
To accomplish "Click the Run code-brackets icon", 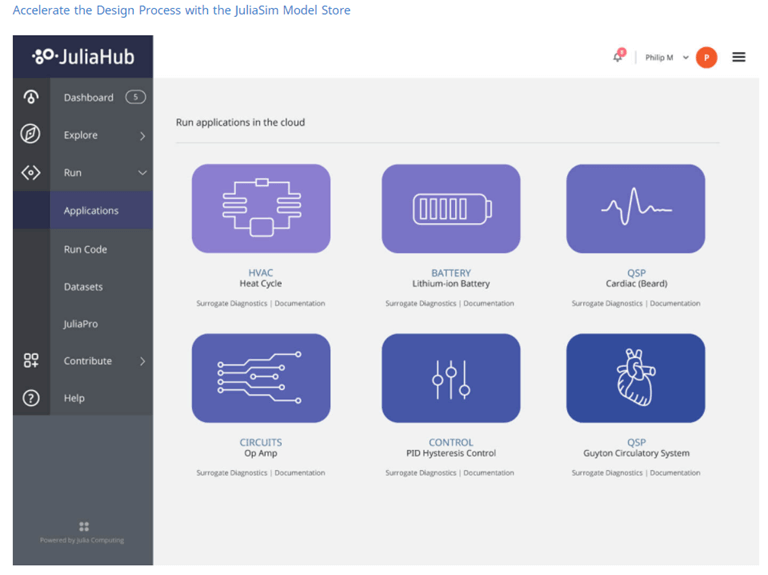I will [x=31, y=172].
